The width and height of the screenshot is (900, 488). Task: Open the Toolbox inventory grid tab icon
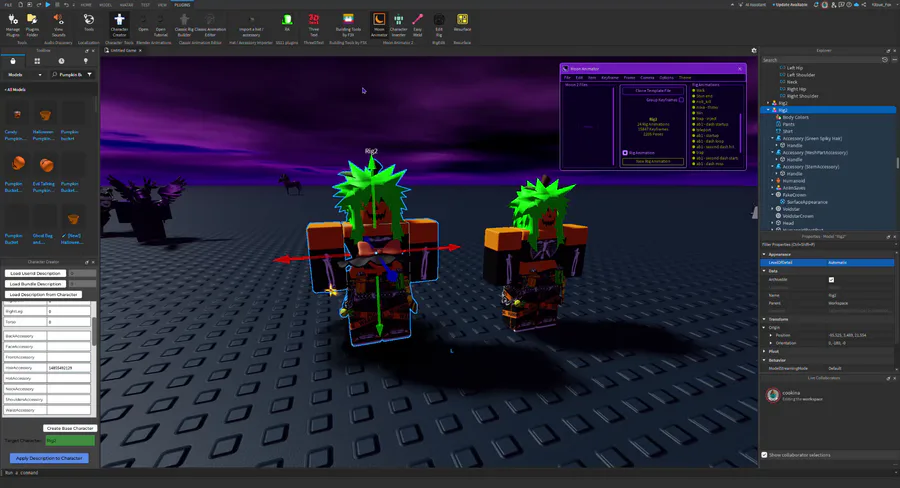click(x=37, y=61)
